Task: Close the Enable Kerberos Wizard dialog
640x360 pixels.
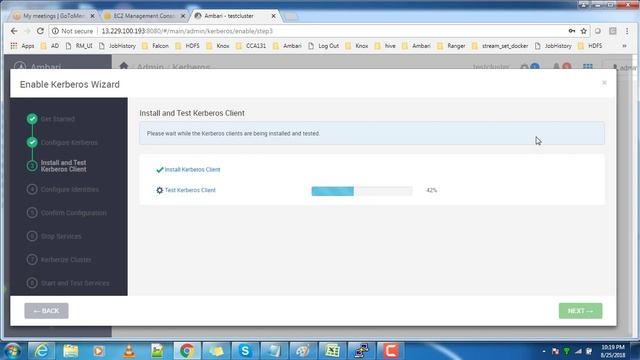Action: 604,83
